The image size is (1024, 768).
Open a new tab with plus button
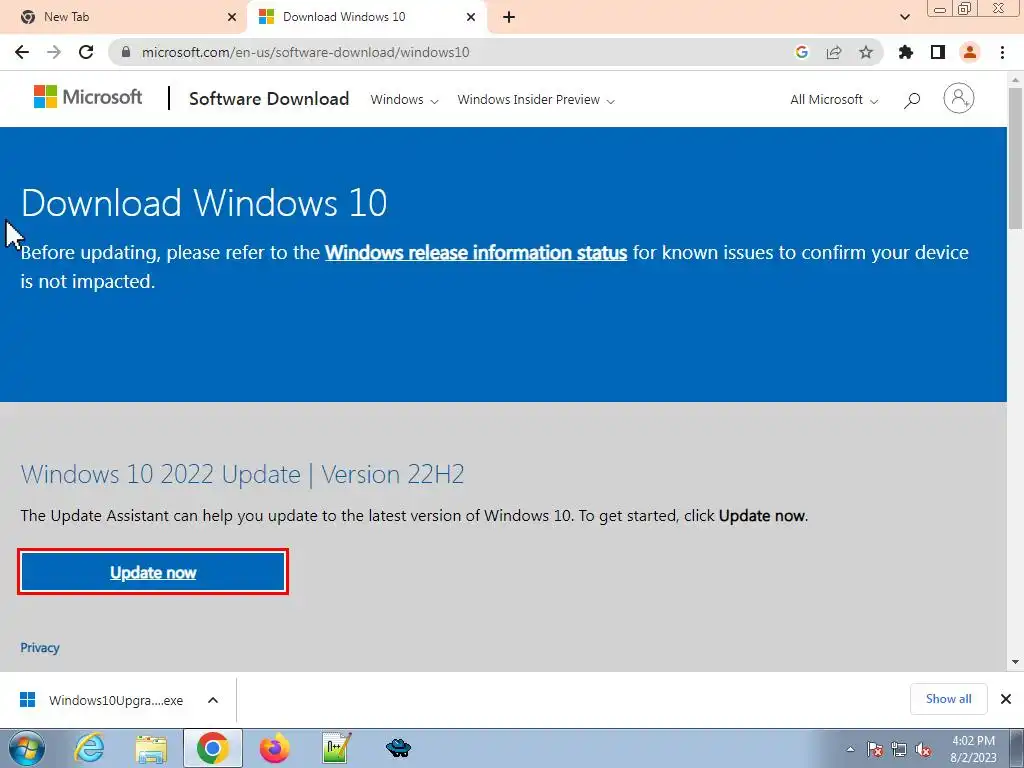(509, 17)
